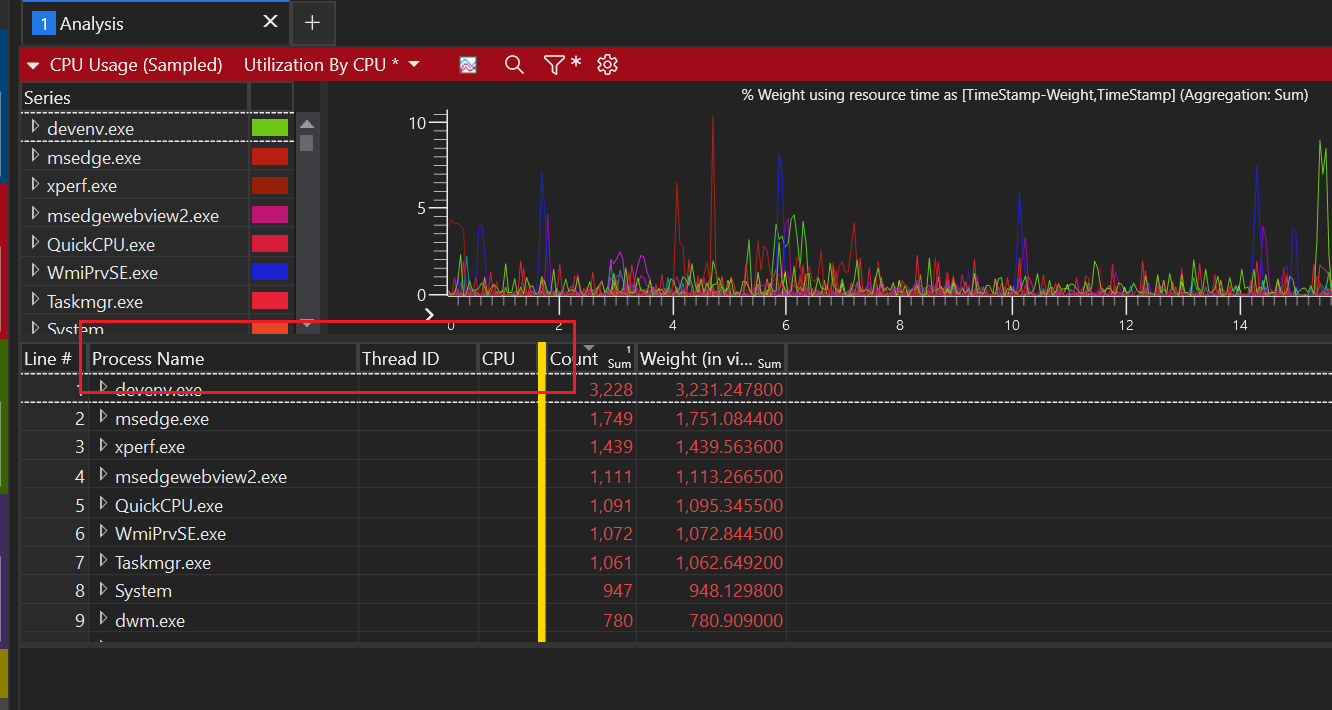Click the msedgewebview2.exe magenta color swatch
Image resolution: width=1332 pixels, height=710 pixels.
(270, 215)
